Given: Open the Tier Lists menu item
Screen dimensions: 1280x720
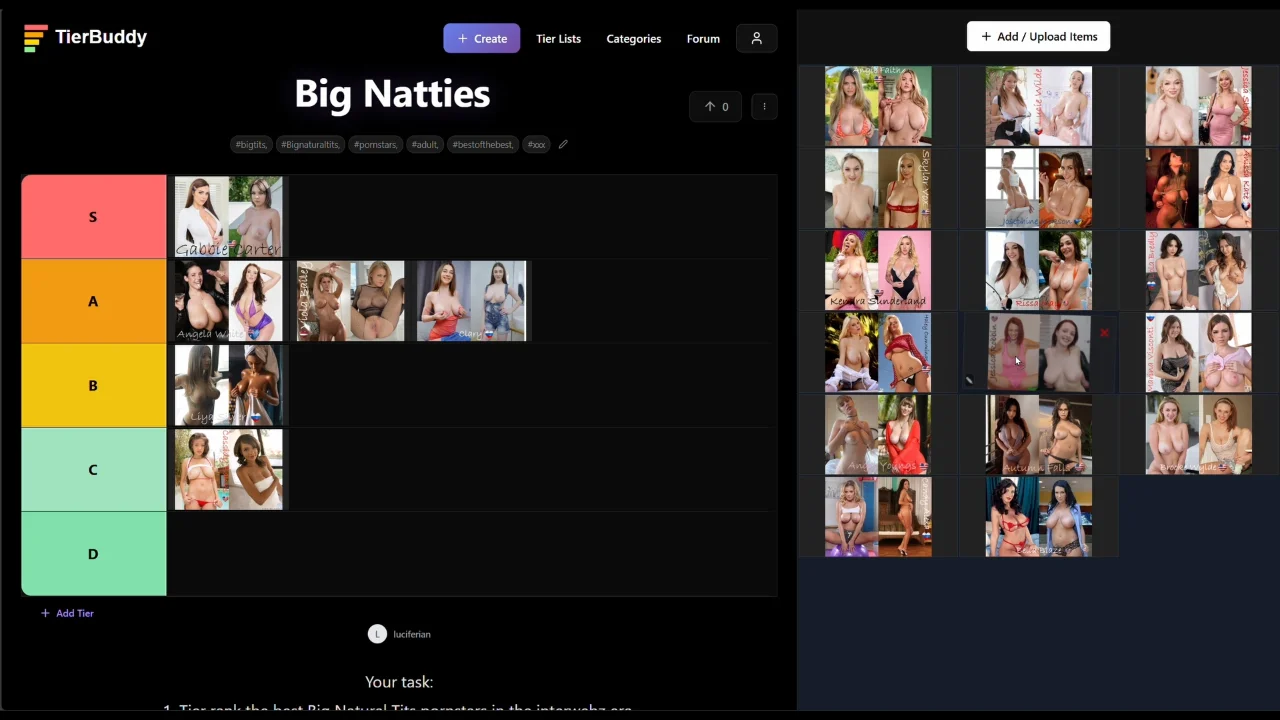Looking at the screenshot, I should [x=558, y=39].
